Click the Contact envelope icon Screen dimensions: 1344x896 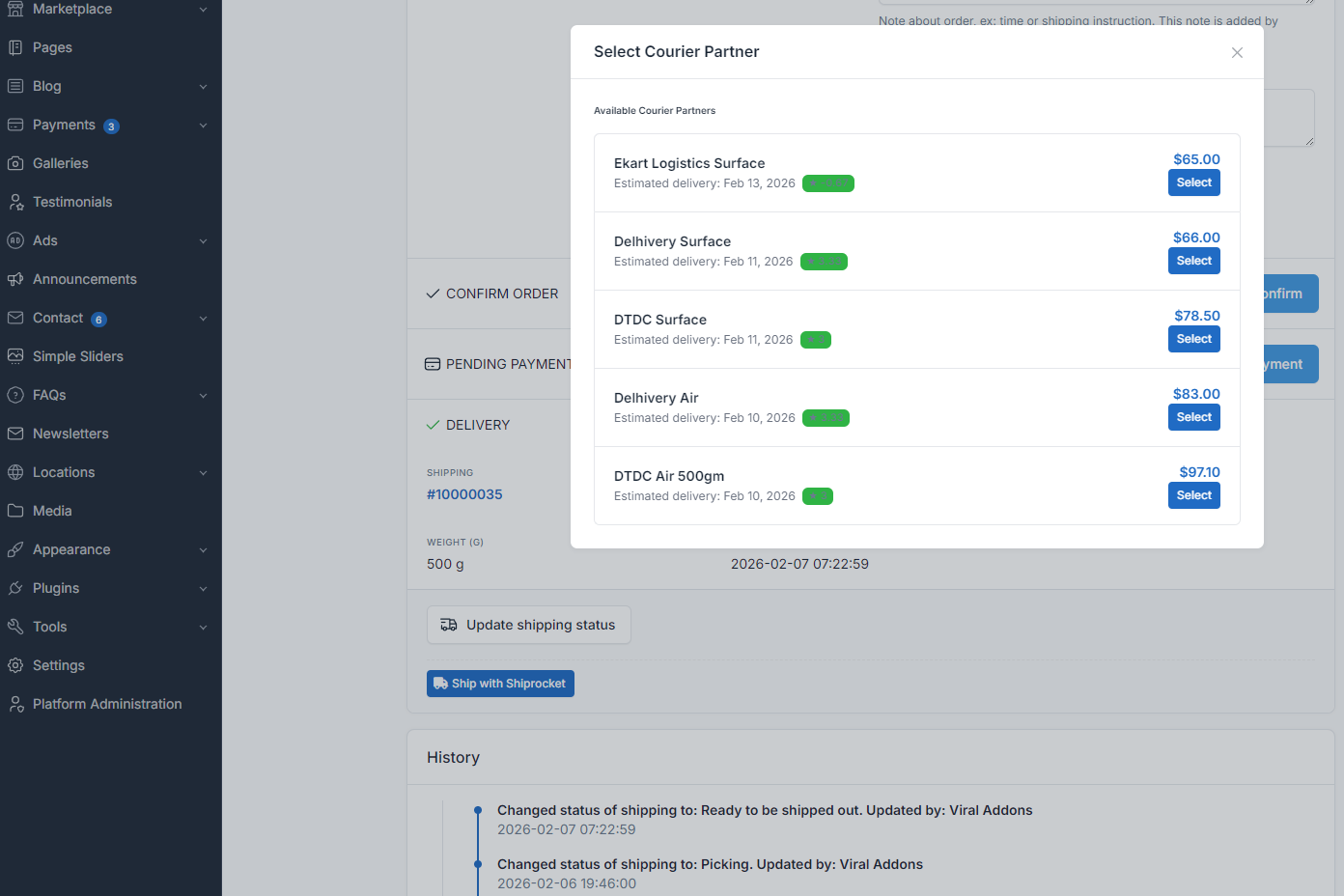(15, 318)
